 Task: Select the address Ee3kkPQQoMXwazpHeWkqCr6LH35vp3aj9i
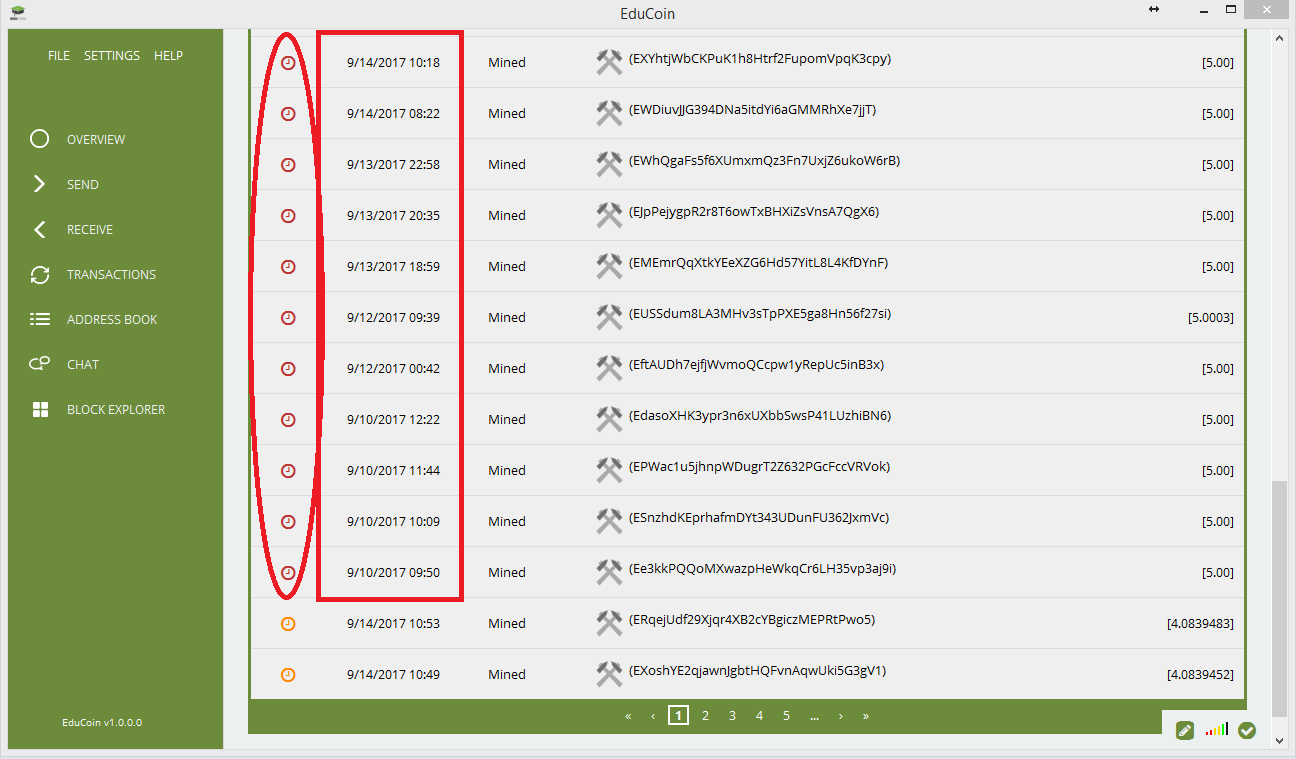pos(762,569)
